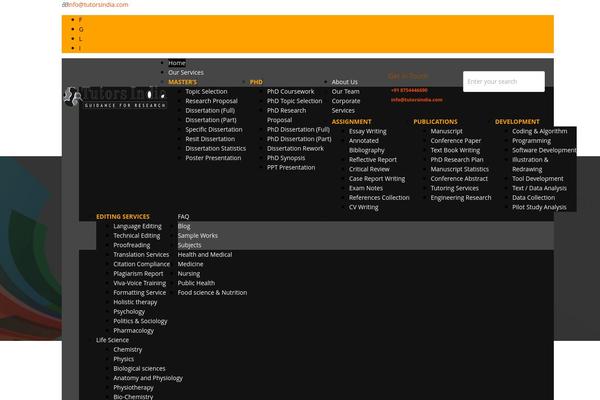Image resolution: width=600 pixels, height=400 pixels.
Task: Open Proofreading link
Action: tap(132, 245)
